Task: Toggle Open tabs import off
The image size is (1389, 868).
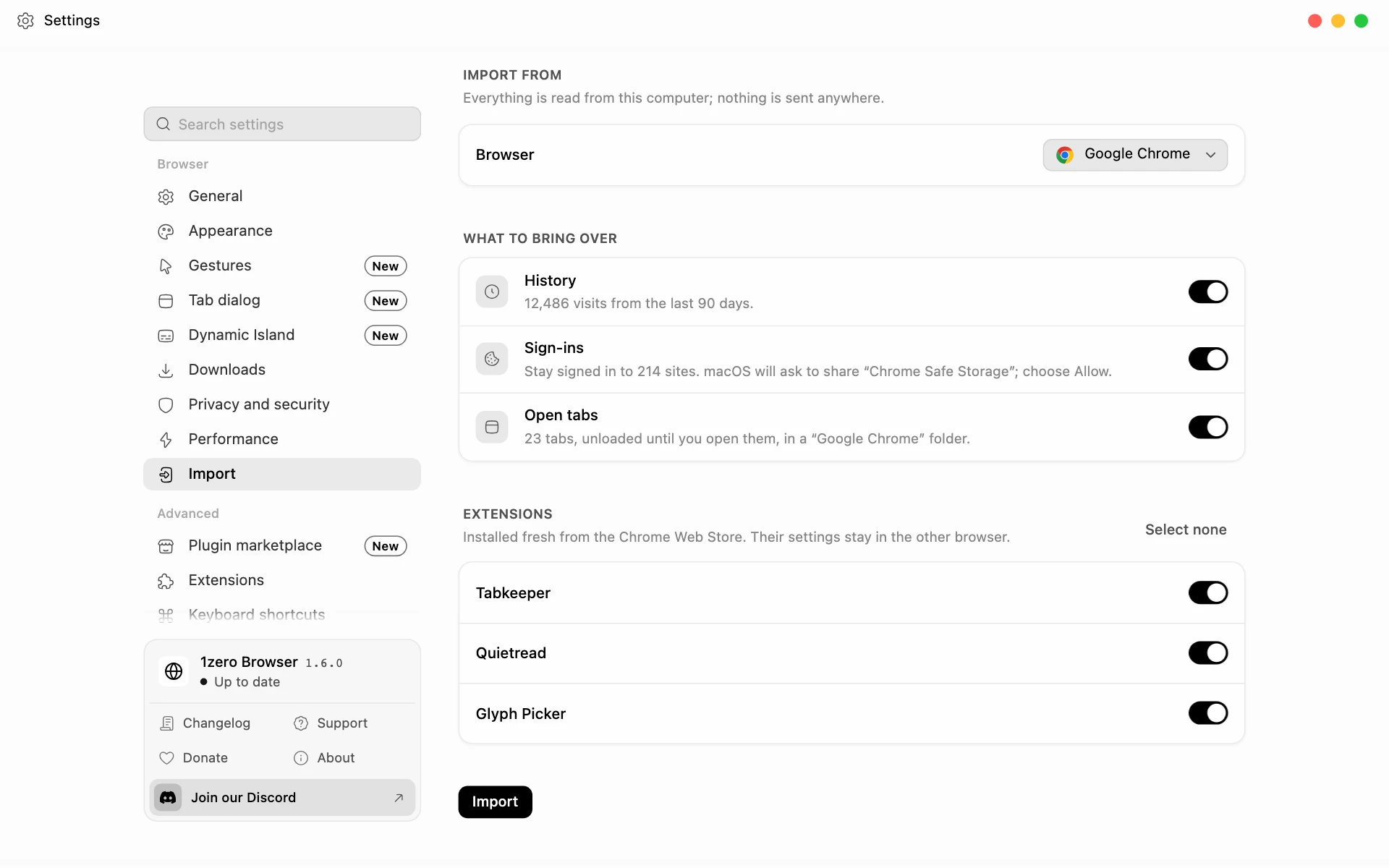Action: 1208,427
